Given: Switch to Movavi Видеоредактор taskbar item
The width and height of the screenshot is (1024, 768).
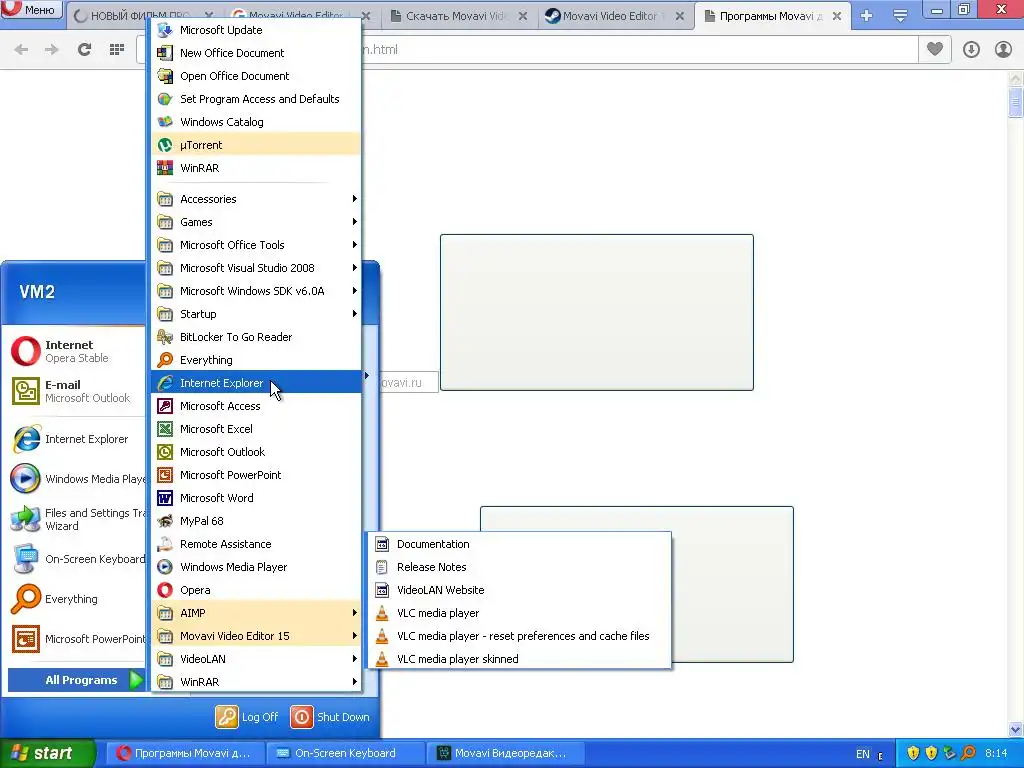Looking at the screenshot, I should coord(505,753).
